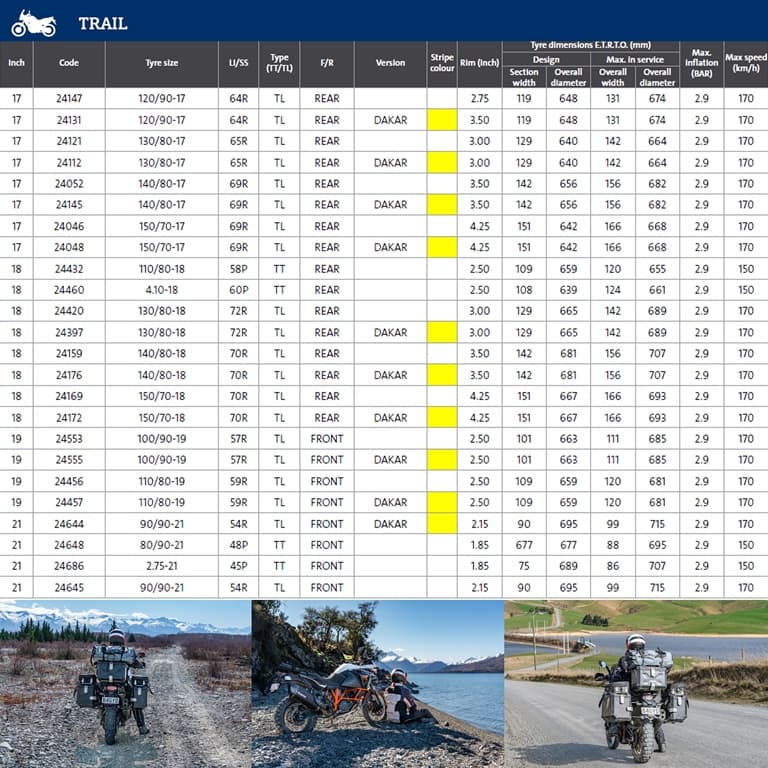This screenshot has width=768, height=768.
Task: Click the 45P load index cell
Action: [239, 566]
